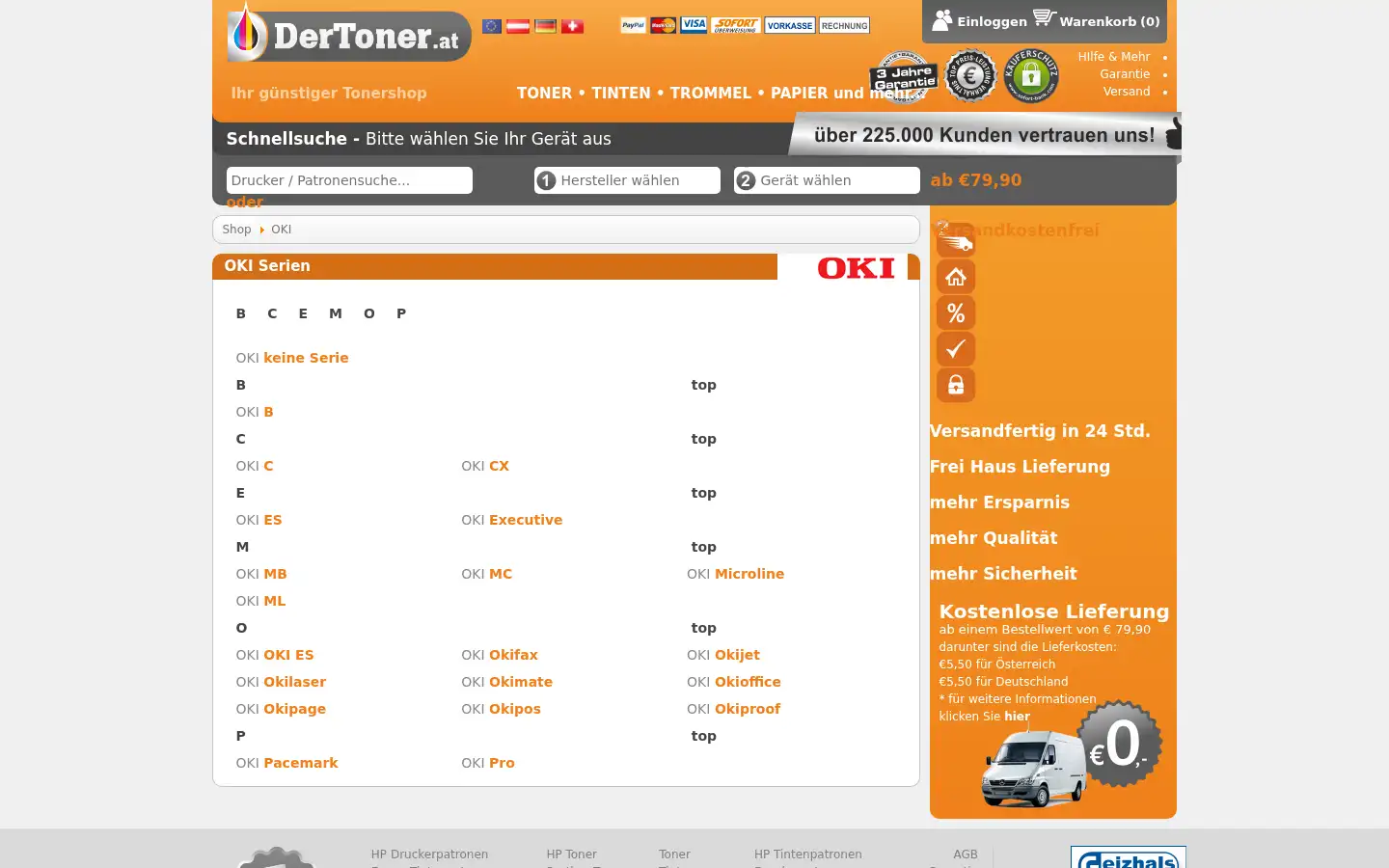Open the OKI Microline series
Image resolution: width=1389 pixels, height=868 pixels.
point(735,574)
